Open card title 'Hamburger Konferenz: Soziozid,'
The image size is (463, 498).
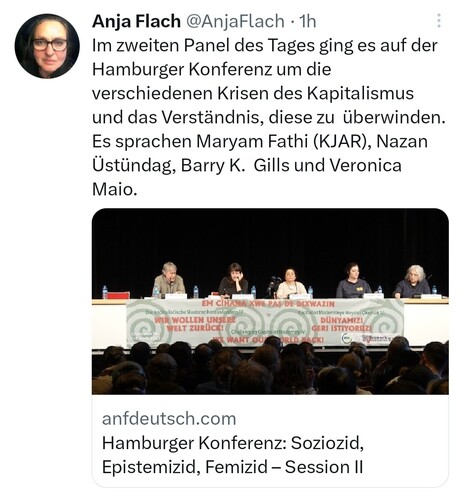(233, 443)
